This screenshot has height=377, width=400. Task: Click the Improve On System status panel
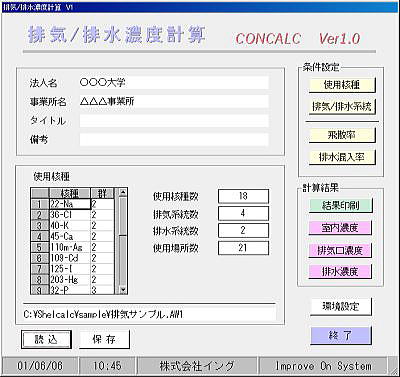click(x=323, y=366)
